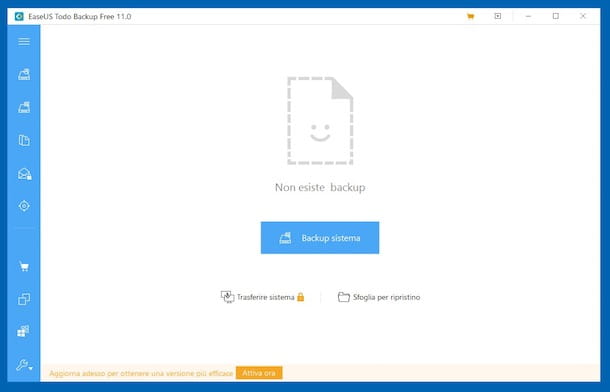Open Mail Backup envelope icon
The image size is (610, 392).
coord(24,173)
